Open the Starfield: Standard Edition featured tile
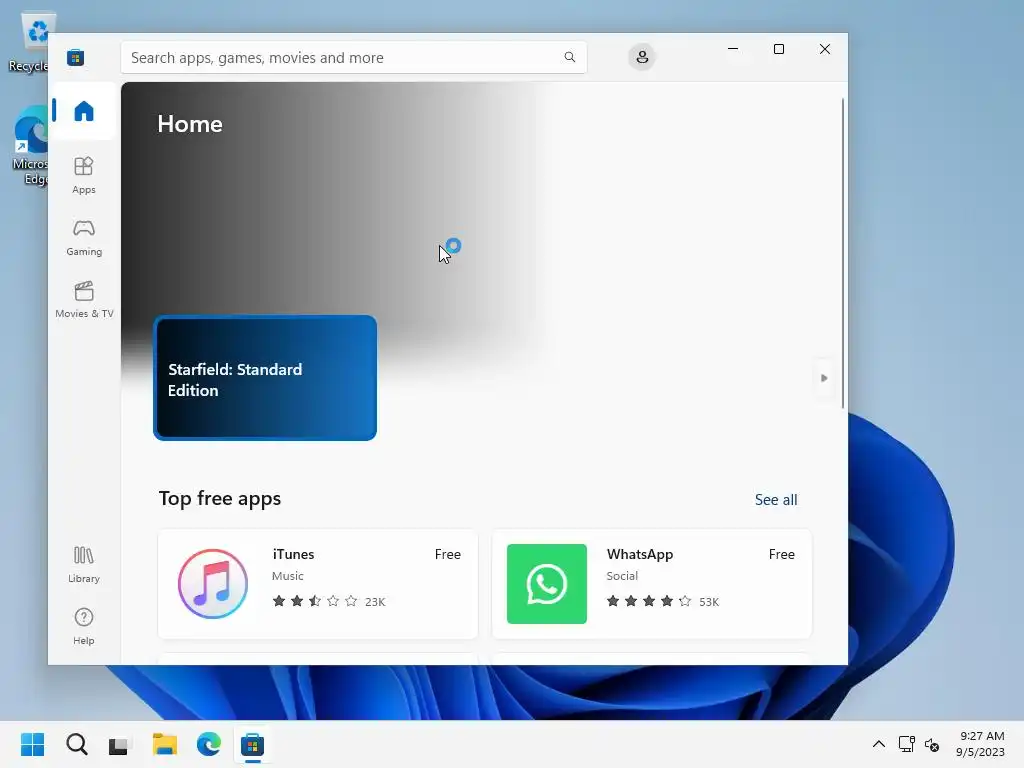The image size is (1024, 768). coord(265,378)
